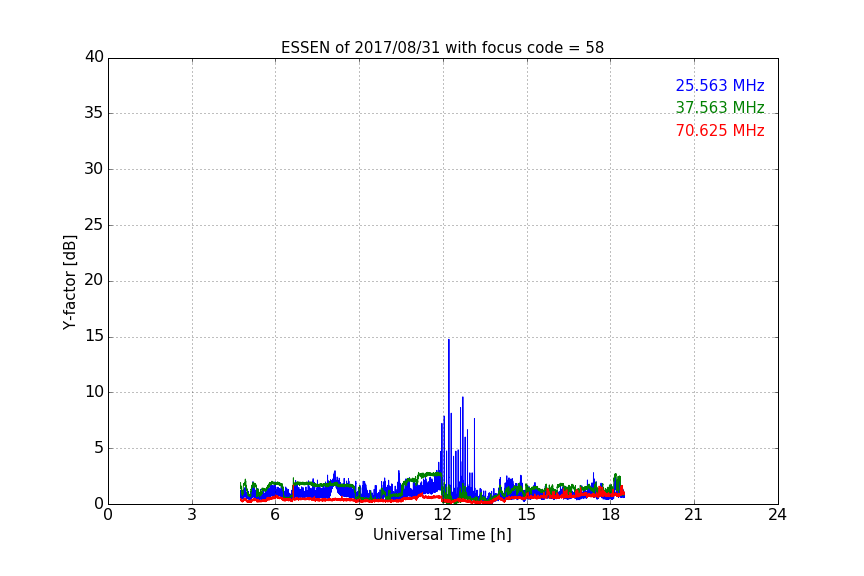Click the tallest blue spike peak near 15 dB
The height and width of the screenshot is (576, 864).
pyautogui.click(x=449, y=340)
